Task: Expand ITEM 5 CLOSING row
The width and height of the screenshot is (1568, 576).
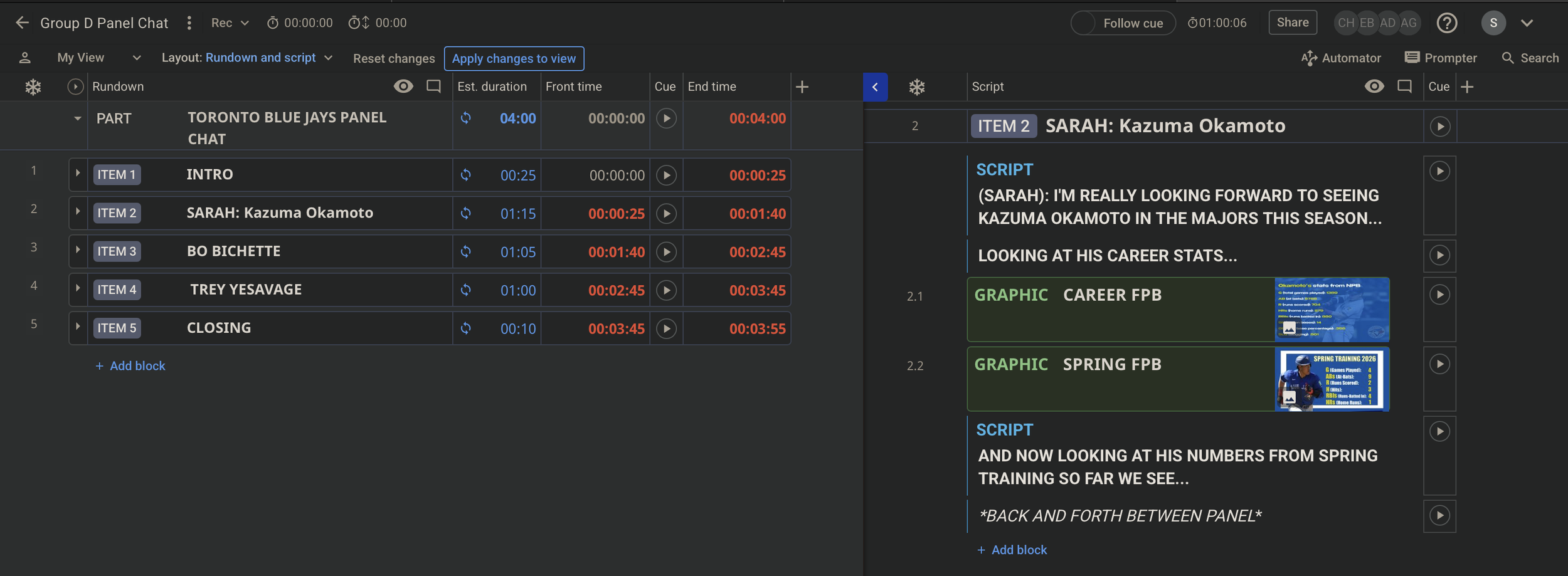Action: point(78,327)
